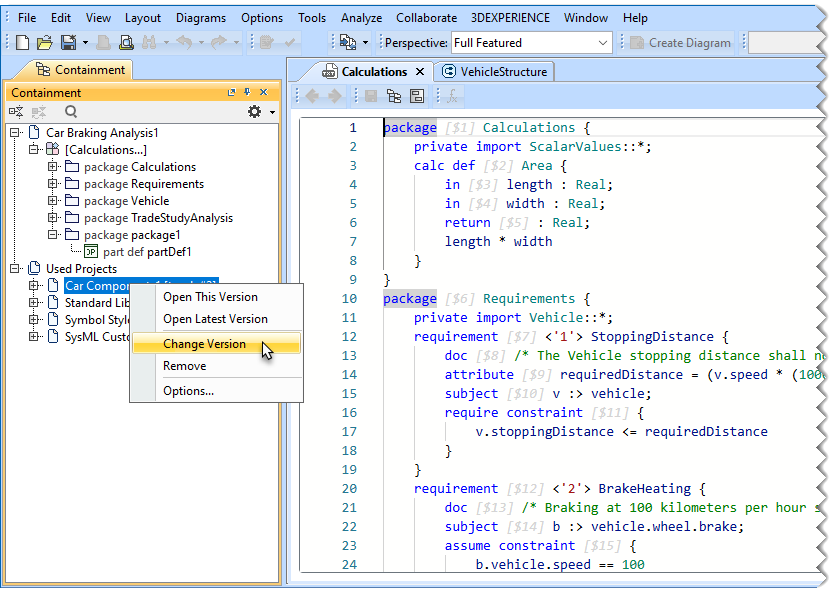Screen dimensions: 836x593
Task: Open the Diagrams menu
Action: (x=201, y=18)
